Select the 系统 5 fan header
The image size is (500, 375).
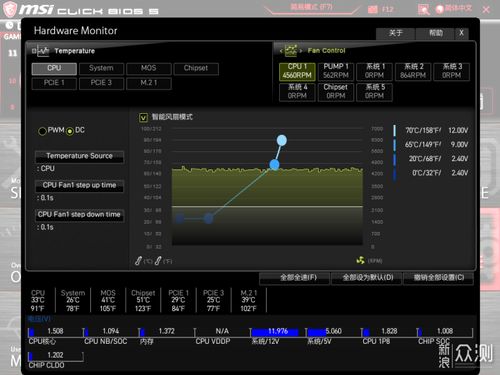pos(374,92)
